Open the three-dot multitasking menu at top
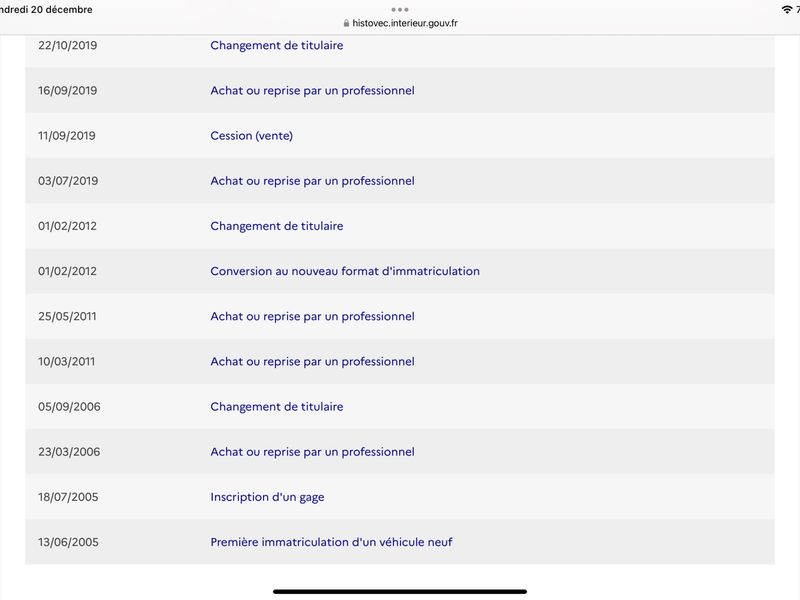The height and width of the screenshot is (600, 800). (399, 10)
